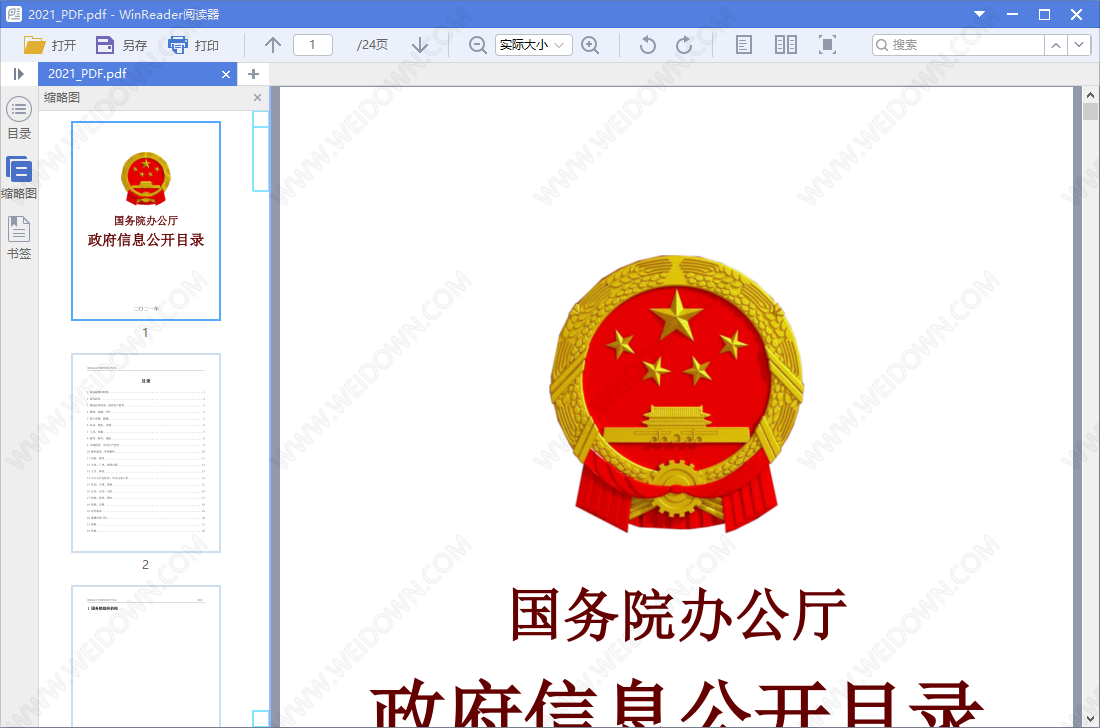The width and height of the screenshot is (1100, 728).
Task: Rotate page counterclockwise
Action: 648,45
